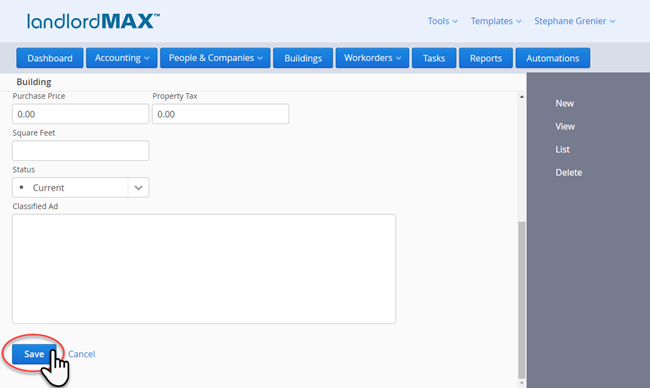The width and height of the screenshot is (650, 388).
Task: Click the Status dropdown chevron arrow
Action: click(138, 188)
